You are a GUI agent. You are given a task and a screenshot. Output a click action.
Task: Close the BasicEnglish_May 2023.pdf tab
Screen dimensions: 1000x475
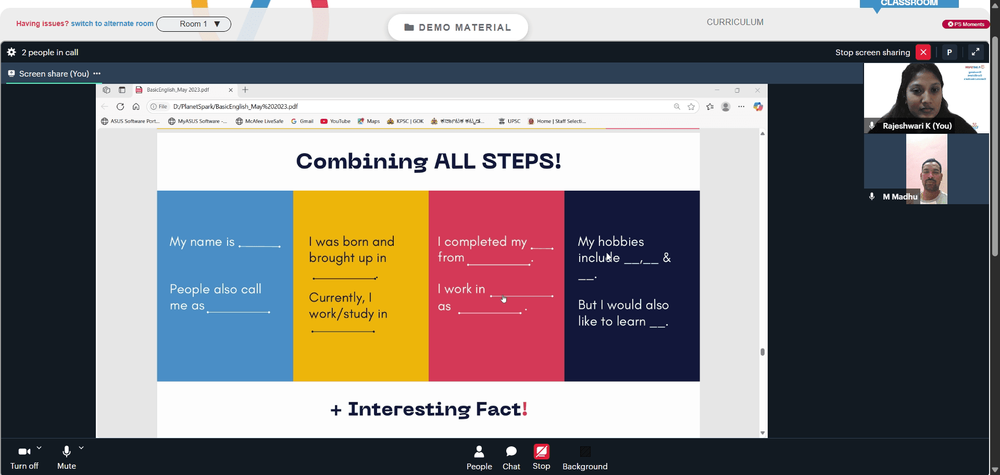(232, 90)
